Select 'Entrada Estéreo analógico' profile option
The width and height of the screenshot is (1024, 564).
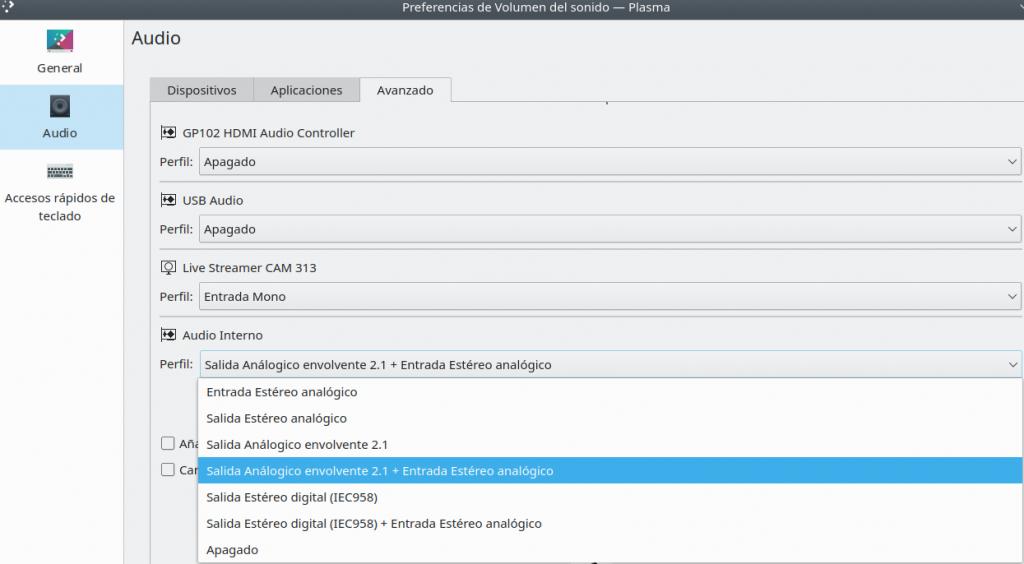point(282,392)
